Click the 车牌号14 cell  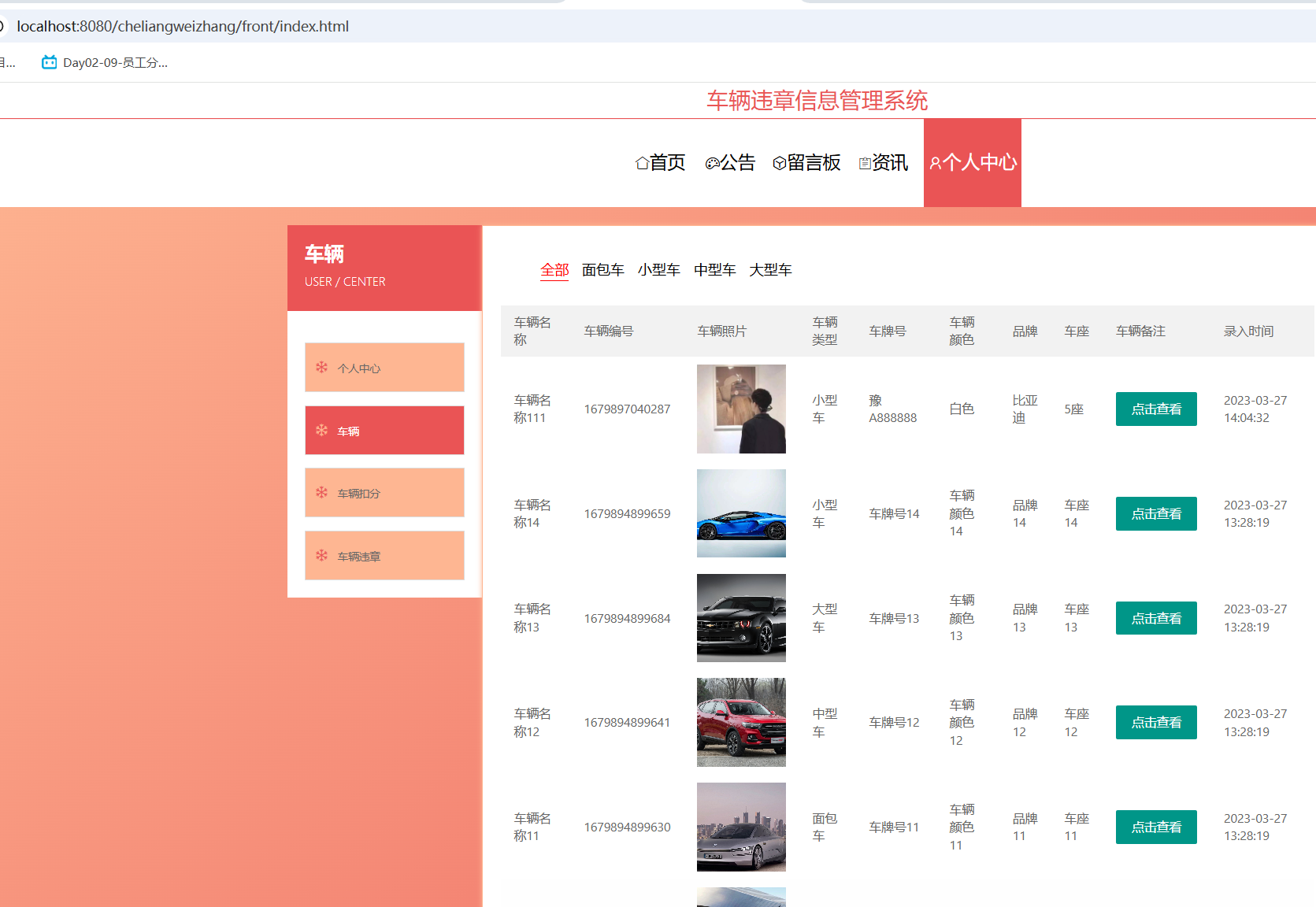click(894, 514)
